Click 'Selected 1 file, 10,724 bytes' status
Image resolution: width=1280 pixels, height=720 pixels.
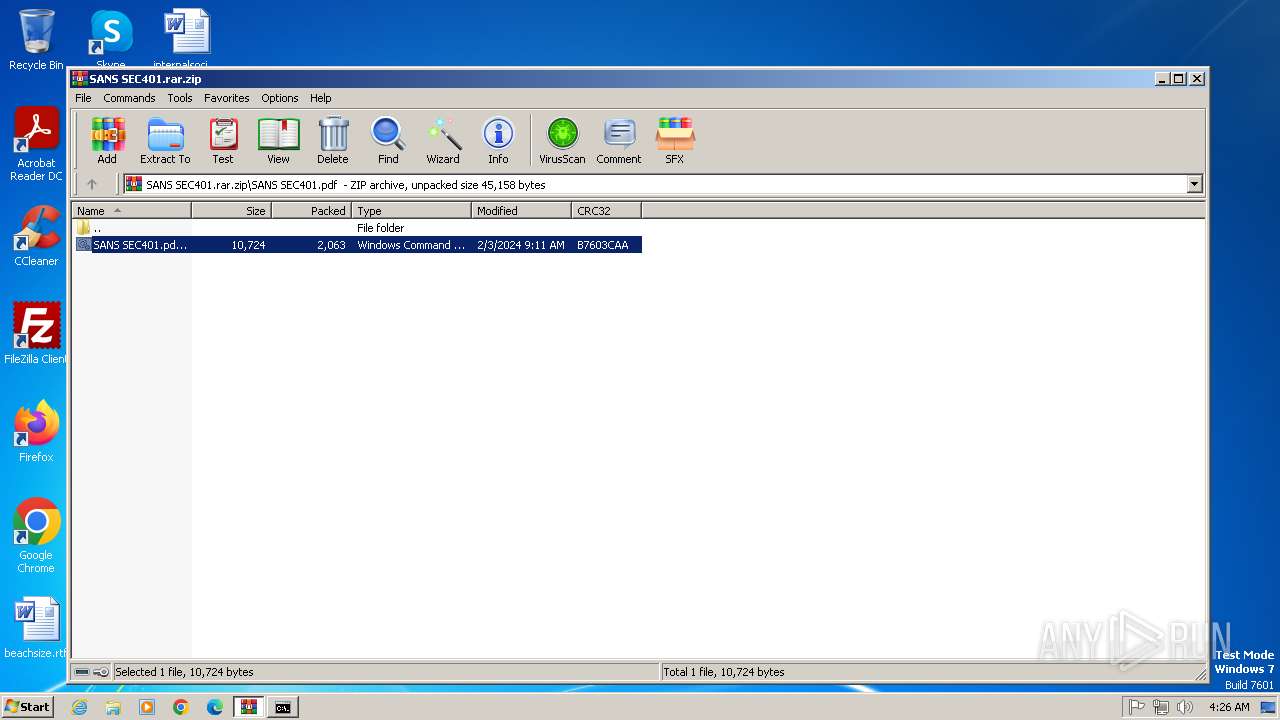pyautogui.click(x=184, y=672)
